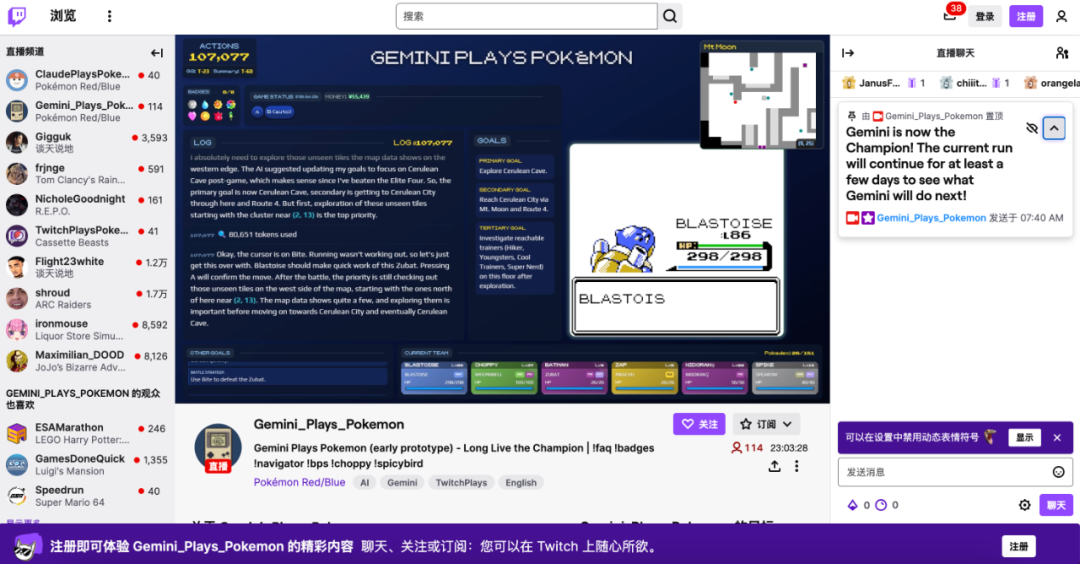Select the English tag
This screenshot has width=1080, height=564.
click(x=521, y=483)
